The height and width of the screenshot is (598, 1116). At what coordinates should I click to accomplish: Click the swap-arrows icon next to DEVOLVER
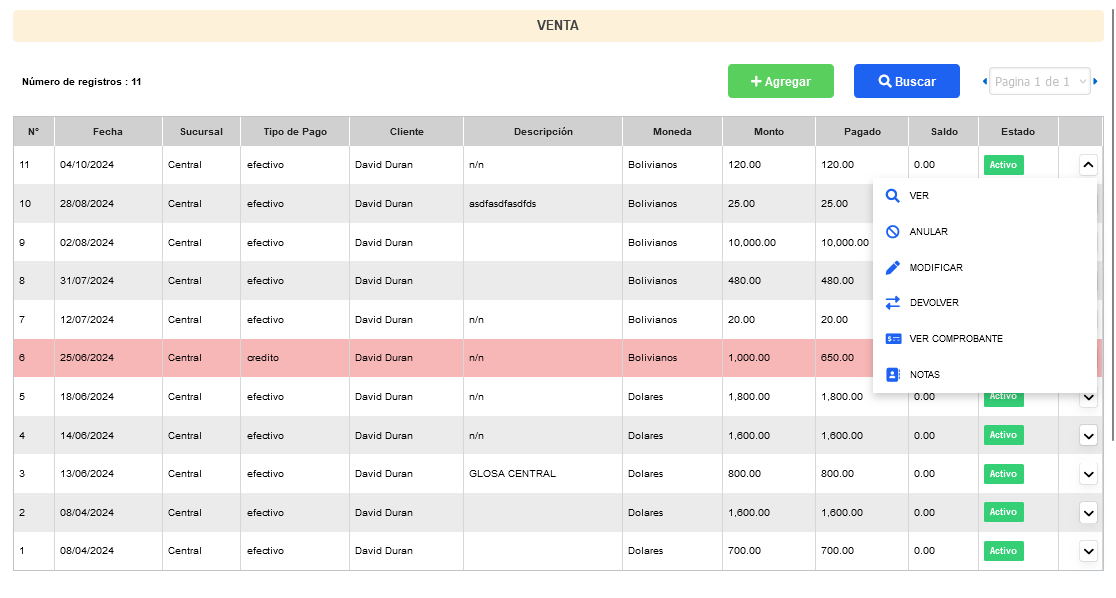pyautogui.click(x=893, y=303)
